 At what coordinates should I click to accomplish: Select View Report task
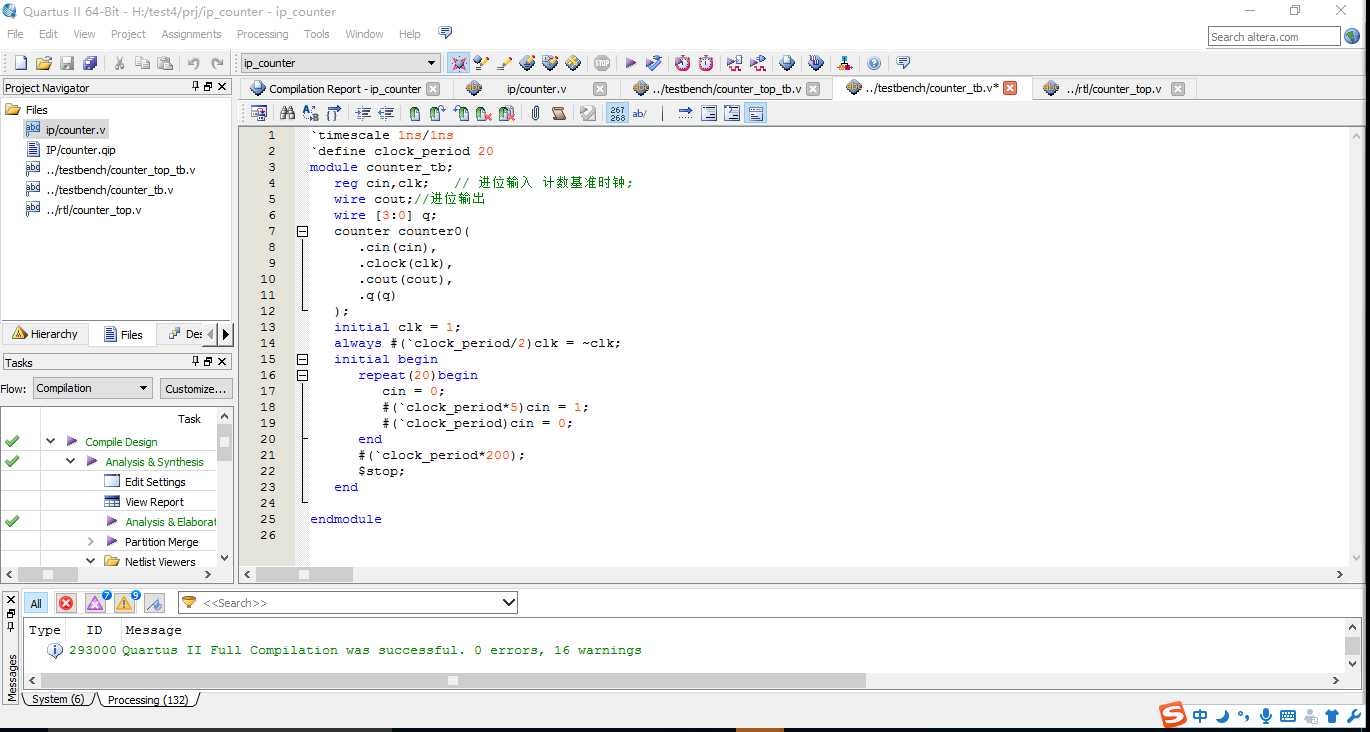[x=154, y=501]
